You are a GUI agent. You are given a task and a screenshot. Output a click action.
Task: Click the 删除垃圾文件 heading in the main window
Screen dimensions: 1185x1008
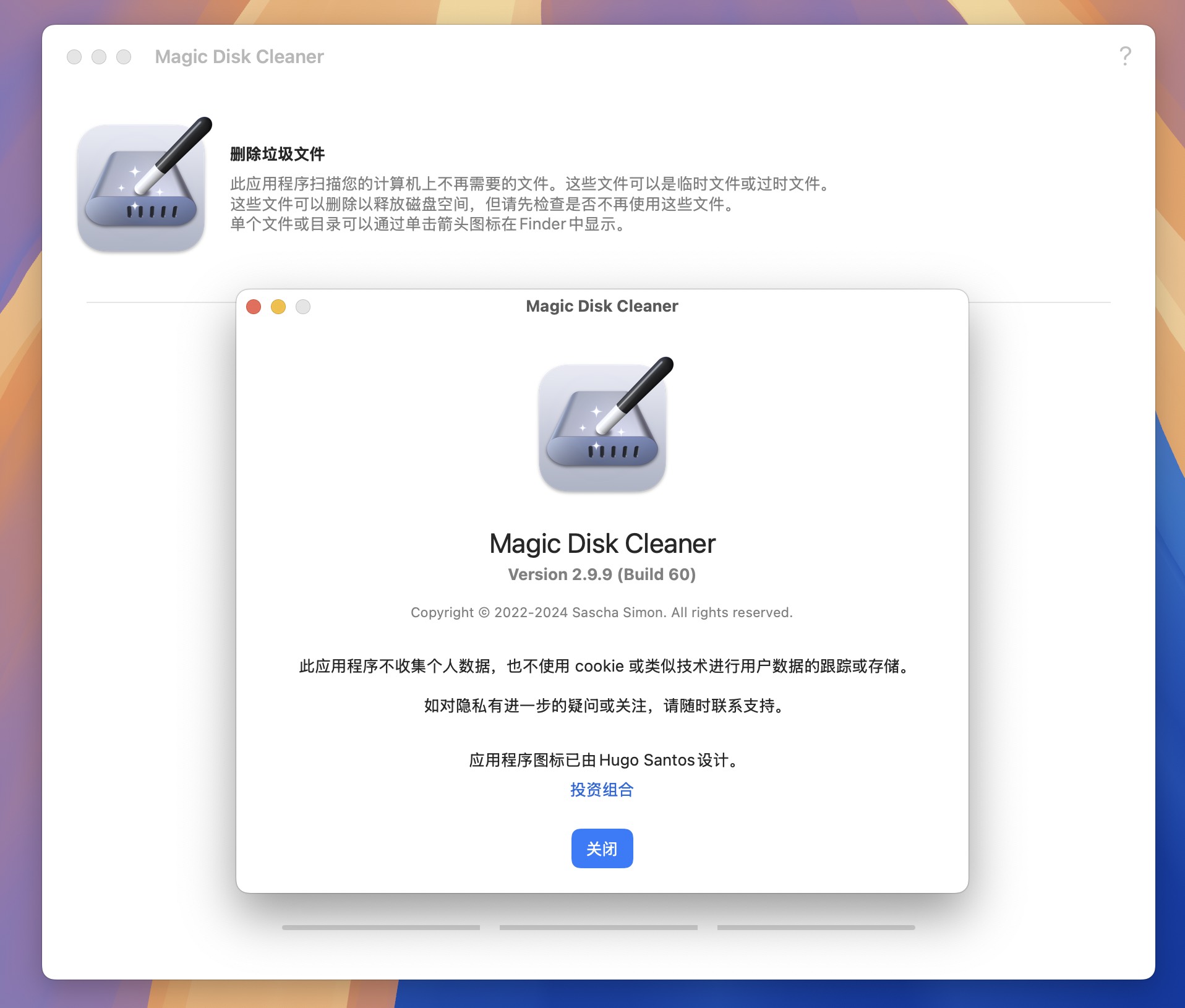278,154
